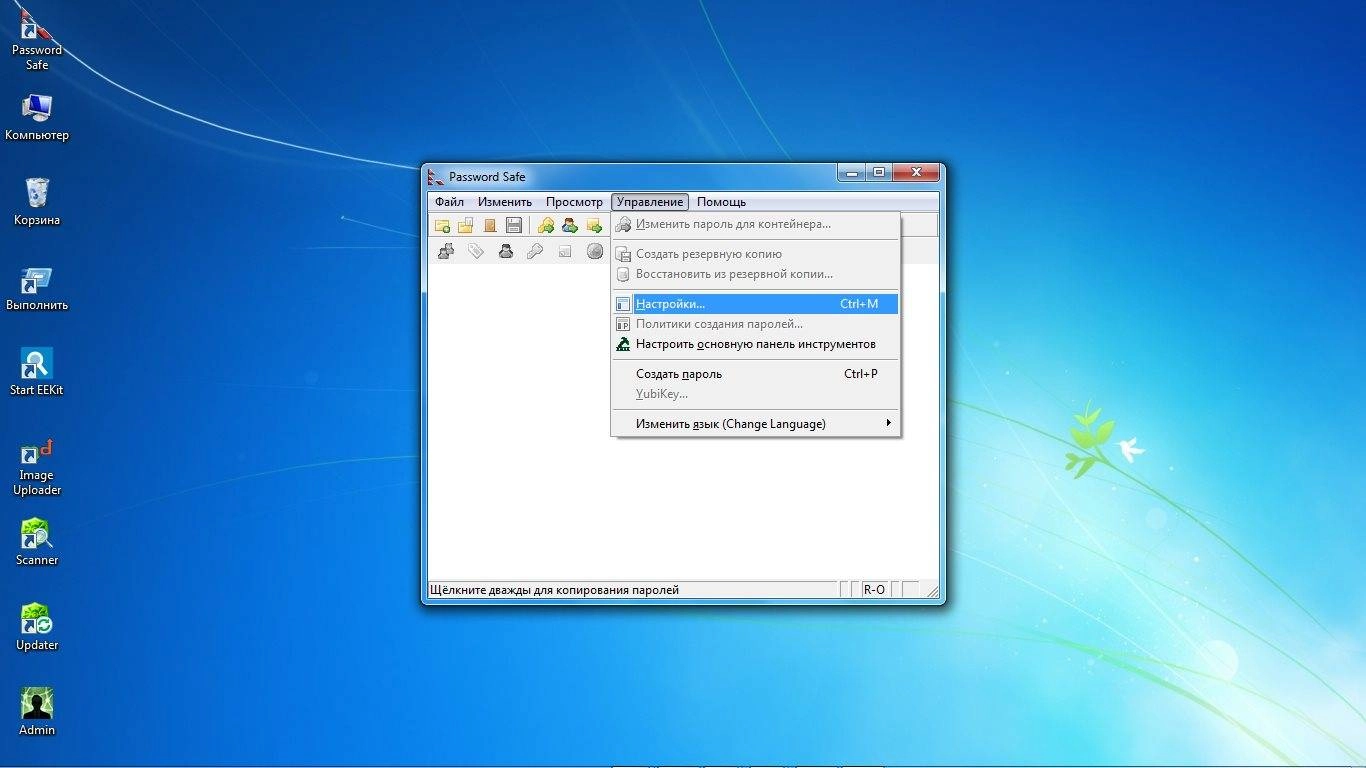Open the Файл menu
Image resolution: width=1366 pixels, height=768 pixels.
[449, 202]
